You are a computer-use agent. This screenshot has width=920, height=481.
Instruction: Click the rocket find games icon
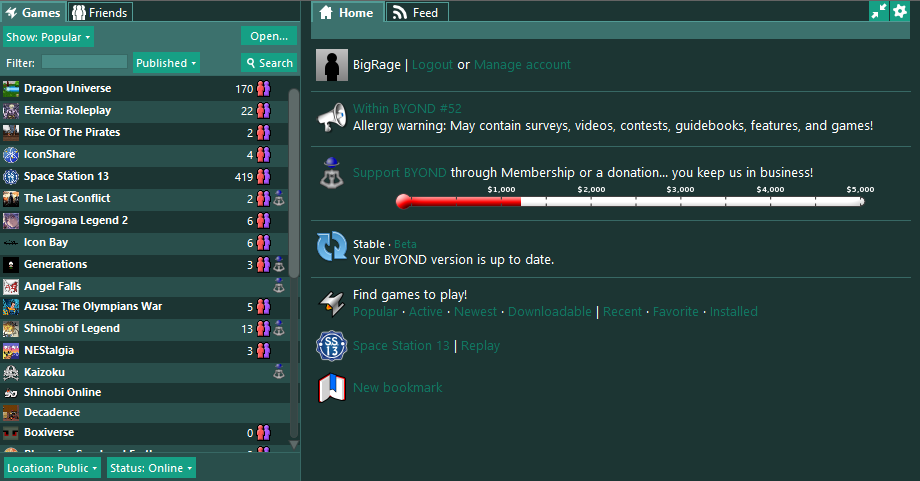point(332,303)
